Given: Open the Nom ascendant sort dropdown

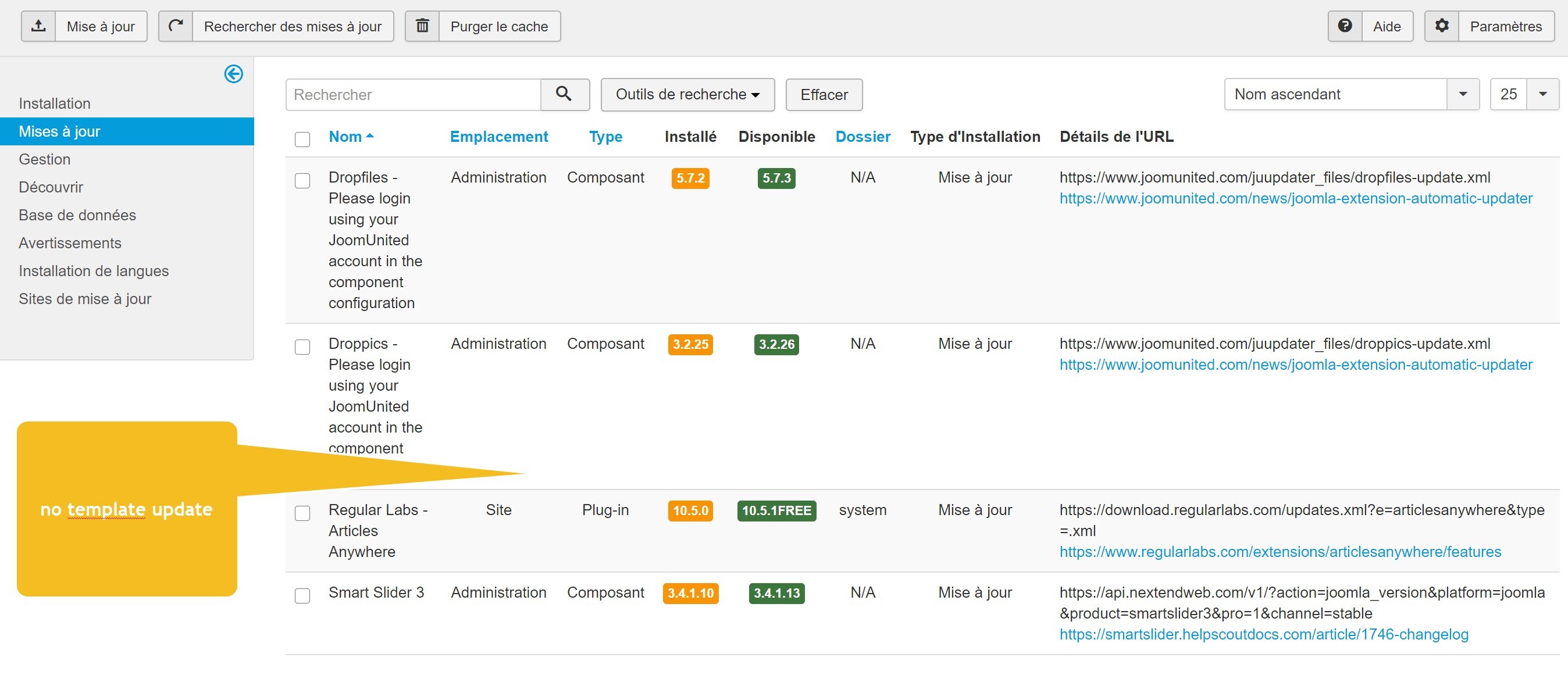Looking at the screenshot, I should coord(1462,94).
